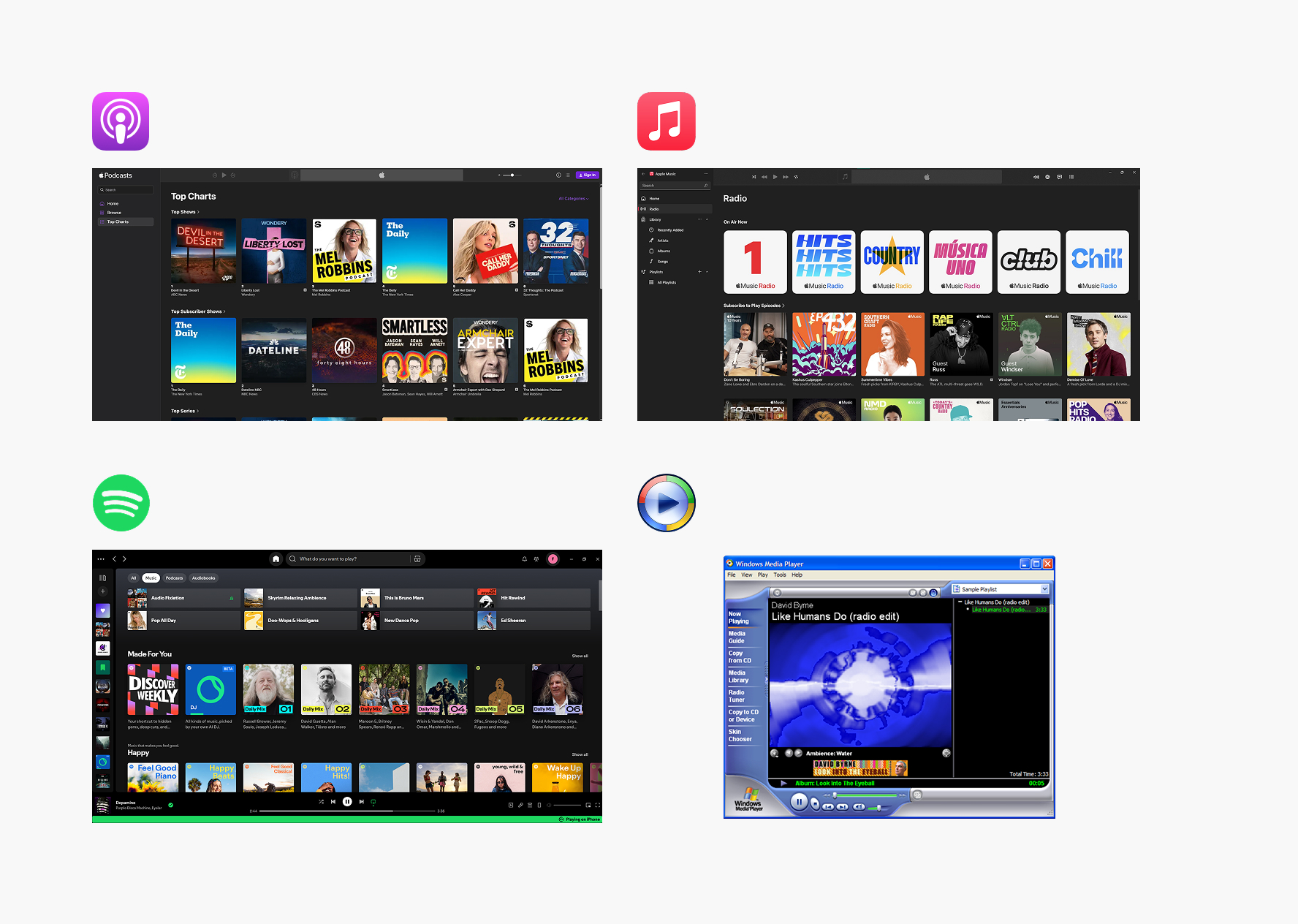This screenshot has width=1298, height=924.
Task: Click the Apple Music lyrics speech bubble icon
Action: pos(1059,177)
